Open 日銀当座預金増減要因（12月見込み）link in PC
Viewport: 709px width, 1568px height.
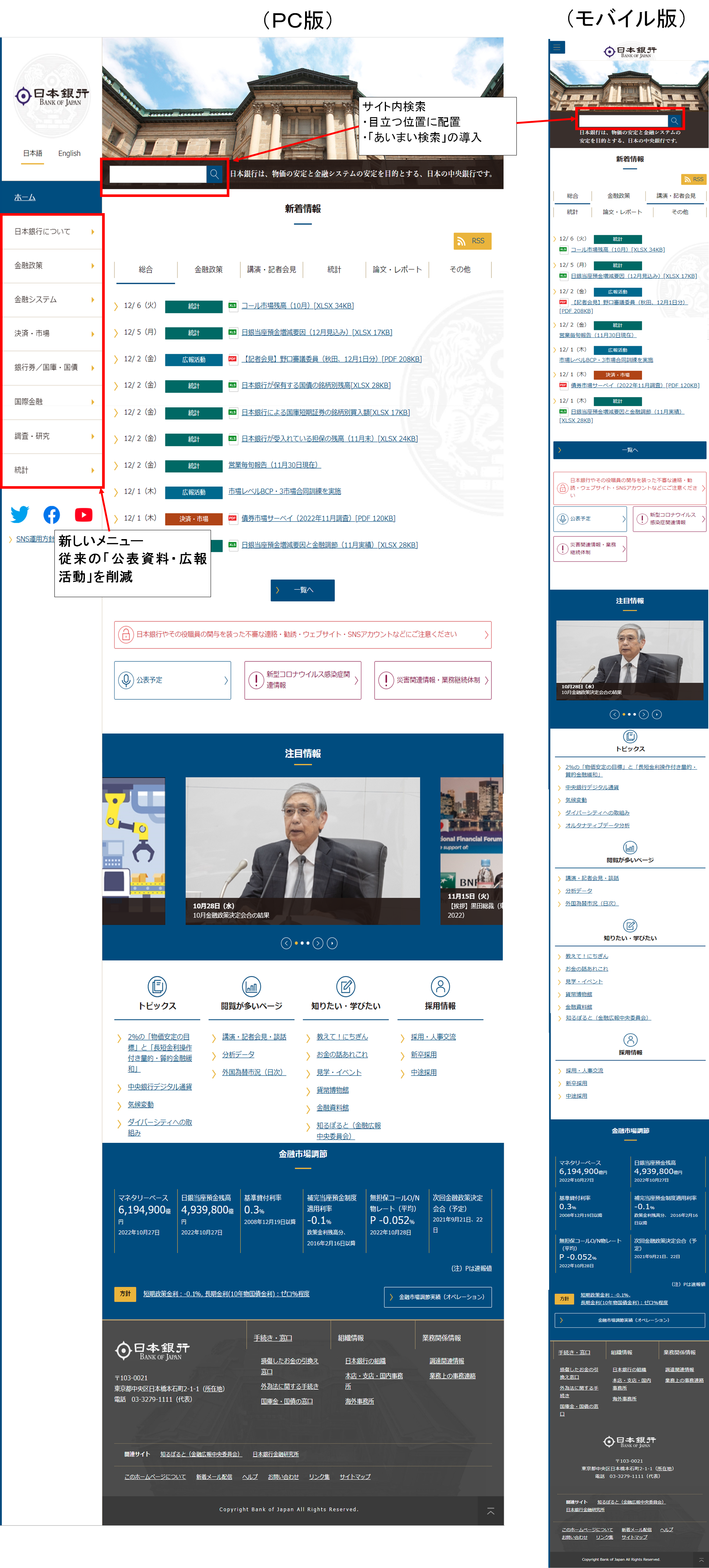[x=316, y=332]
